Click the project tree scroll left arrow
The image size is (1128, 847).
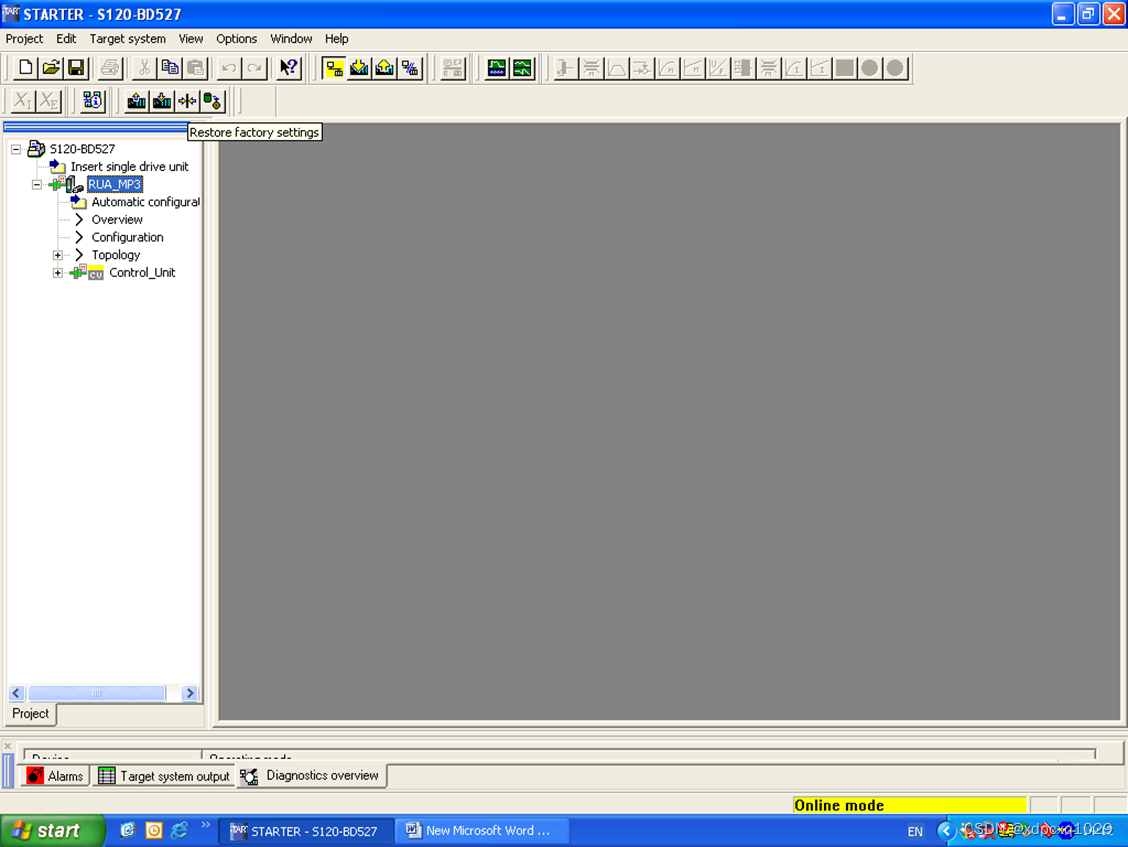(x=17, y=693)
